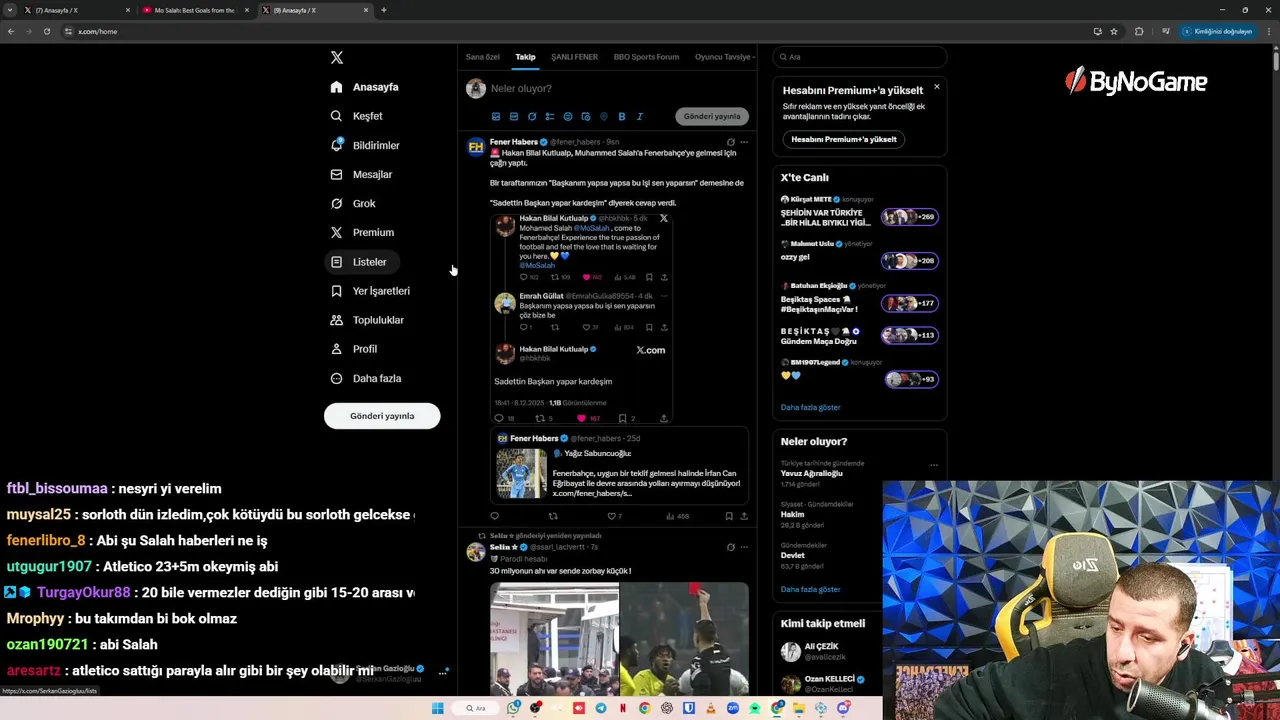Open more options on Fener Habers post
The height and width of the screenshot is (720, 1280).
click(743, 142)
